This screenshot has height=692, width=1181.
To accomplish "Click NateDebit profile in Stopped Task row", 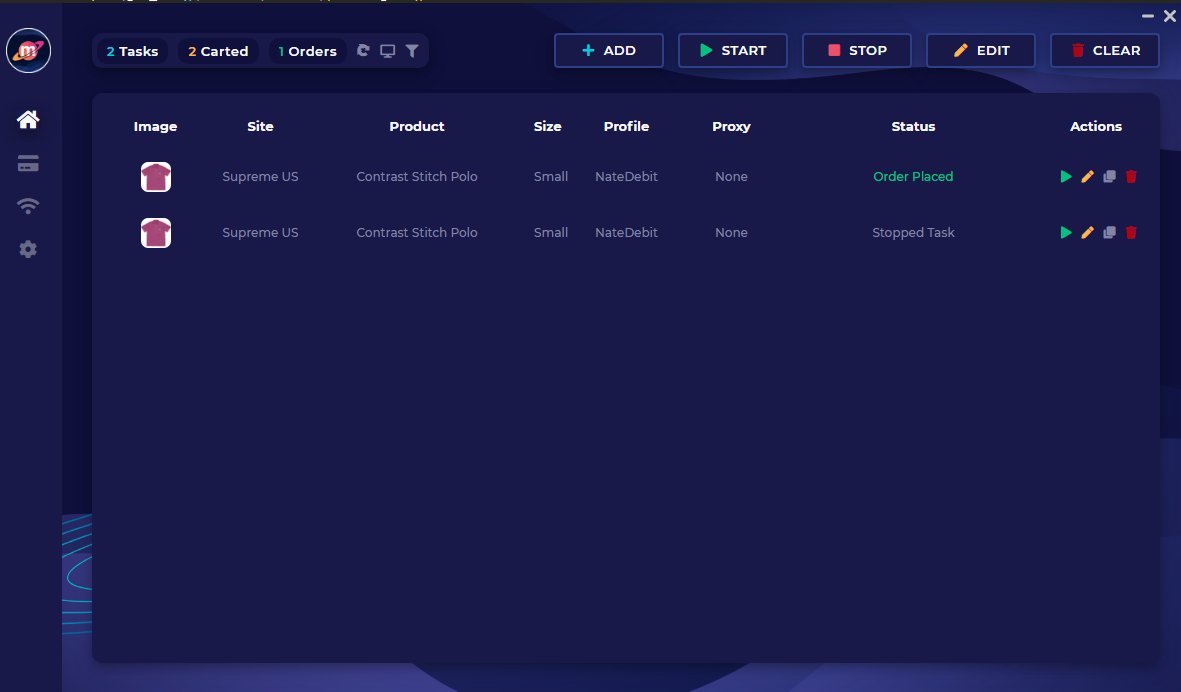I will pos(626,233).
